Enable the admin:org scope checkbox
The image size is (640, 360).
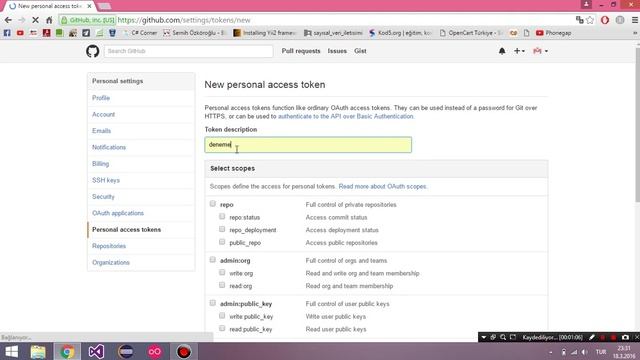213,259
